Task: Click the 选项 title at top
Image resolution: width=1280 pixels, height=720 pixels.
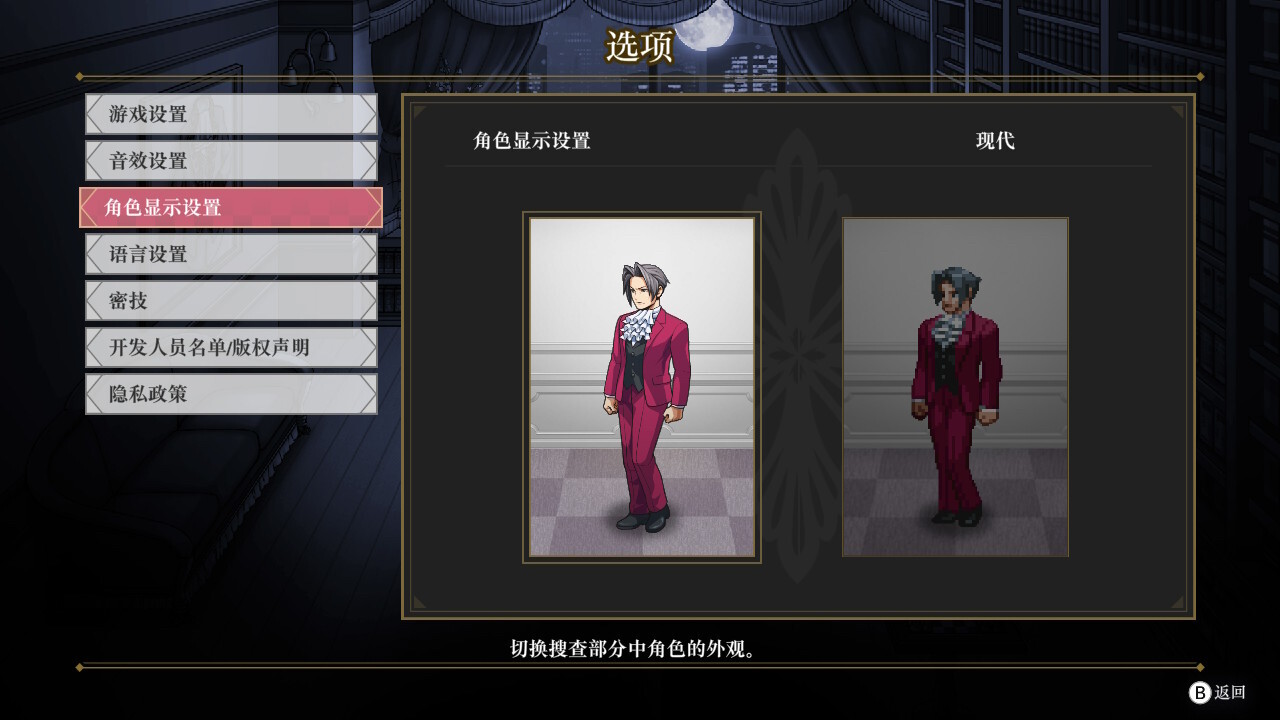Action: [x=640, y=45]
